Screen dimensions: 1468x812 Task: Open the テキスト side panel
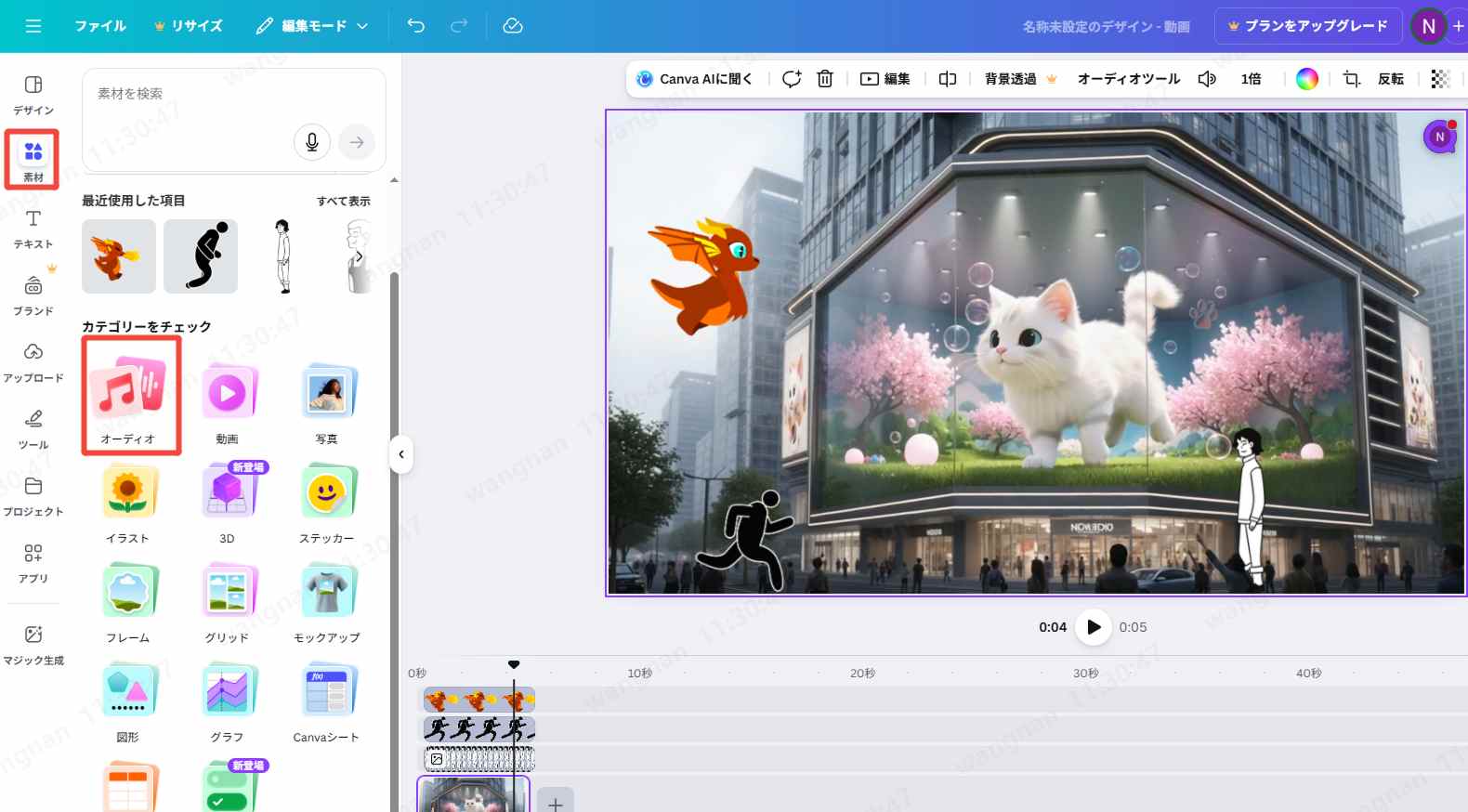click(33, 229)
